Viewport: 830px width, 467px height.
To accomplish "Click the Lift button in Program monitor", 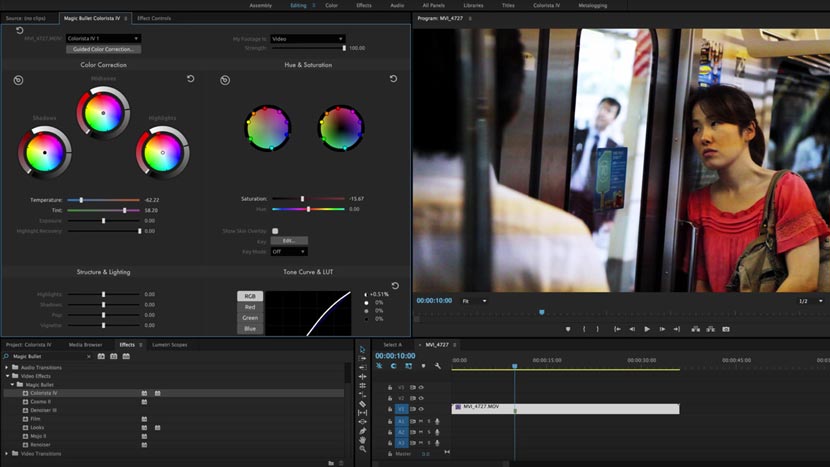I will click(696, 329).
